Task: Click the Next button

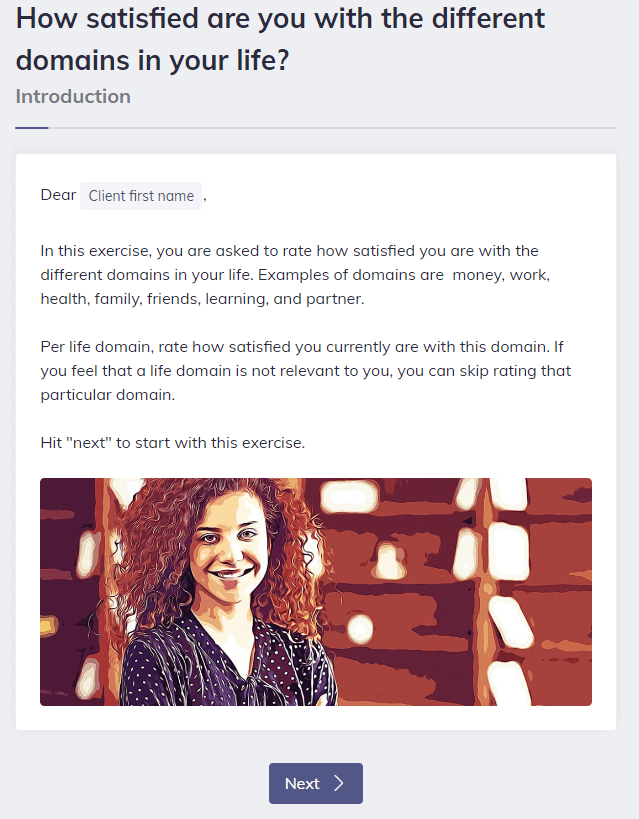Action: 315,783
